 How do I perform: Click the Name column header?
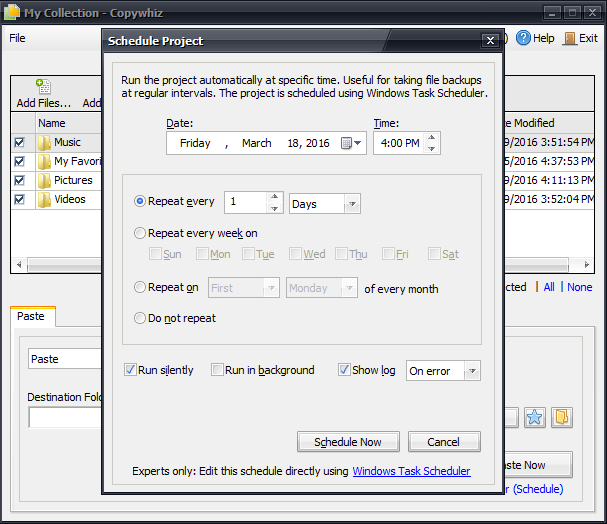coord(68,123)
